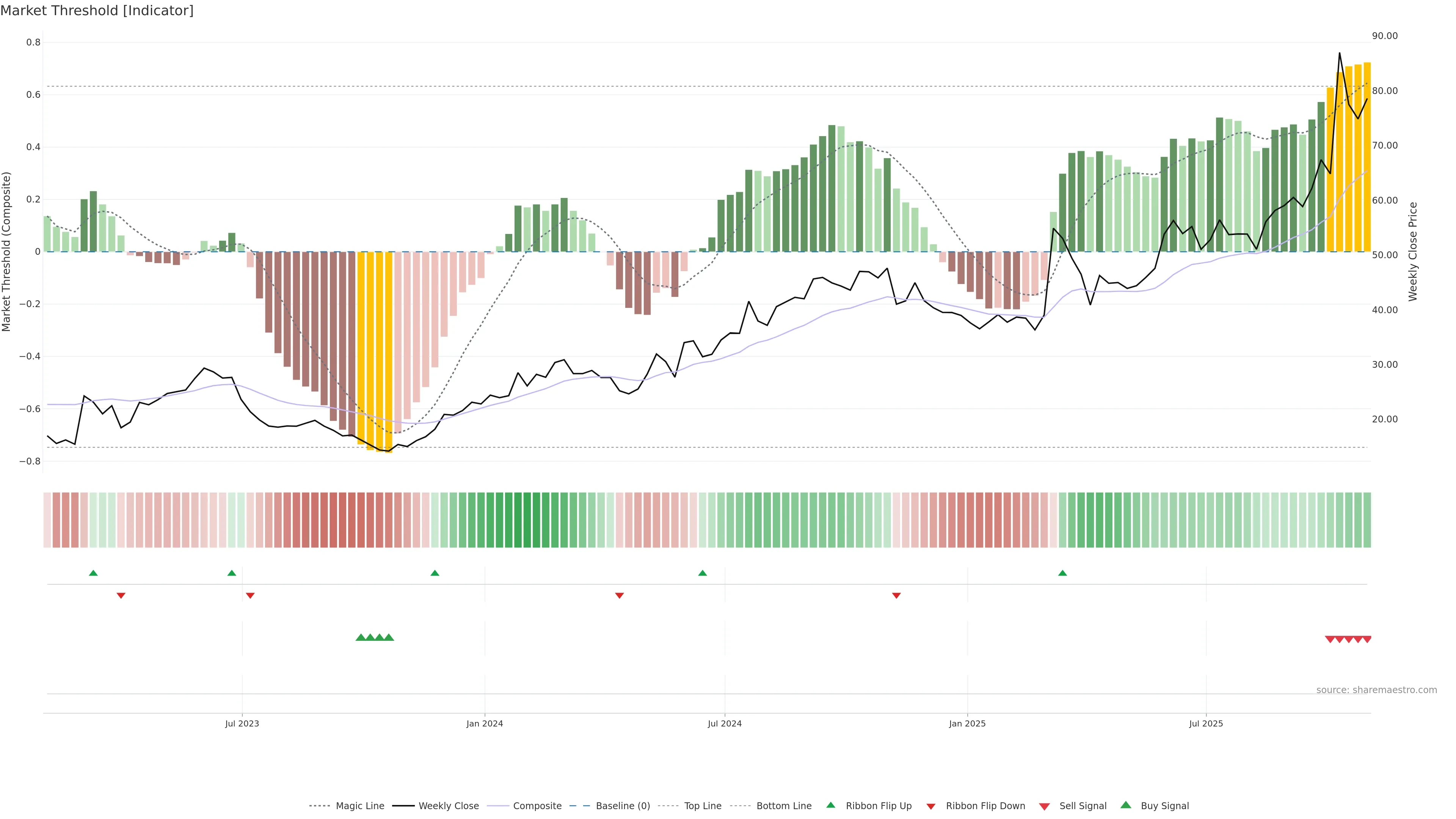This screenshot has width=1456, height=819.
Task: Toggle Baseline (0) legend entry
Action: 622,806
